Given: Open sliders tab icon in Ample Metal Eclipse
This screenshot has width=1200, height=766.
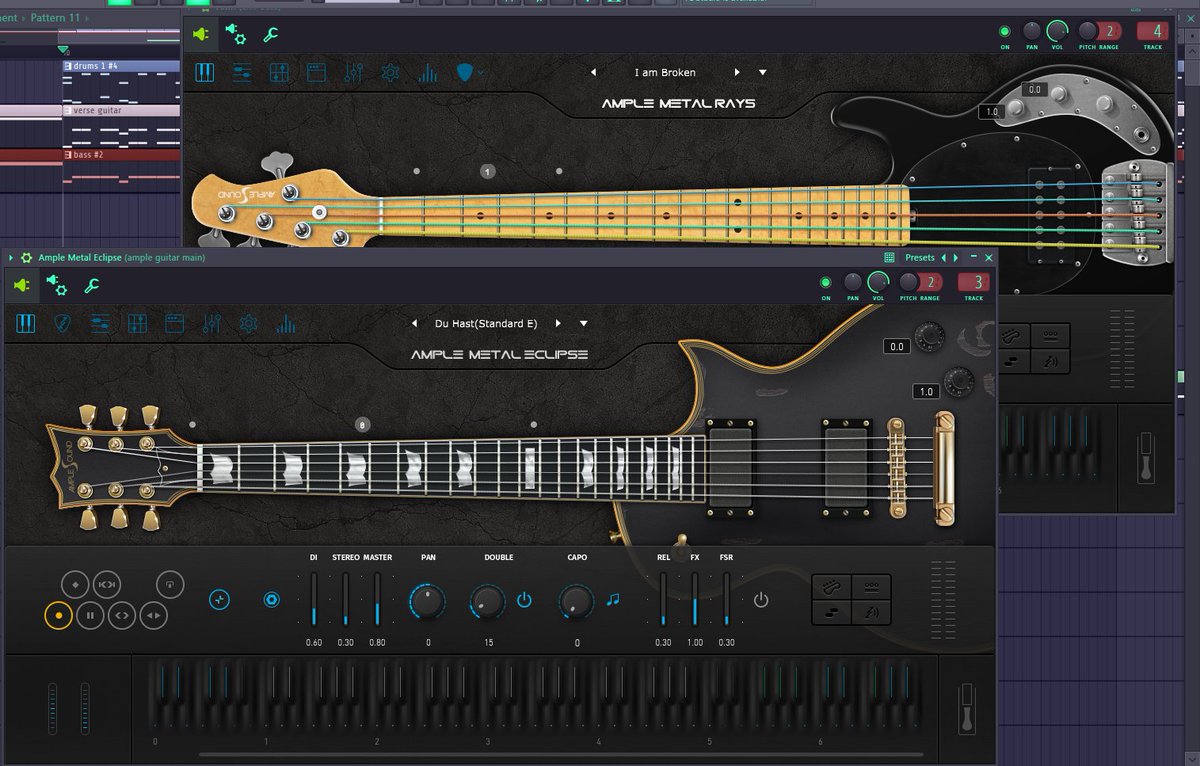Looking at the screenshot, I should click(x=100, y=323).
